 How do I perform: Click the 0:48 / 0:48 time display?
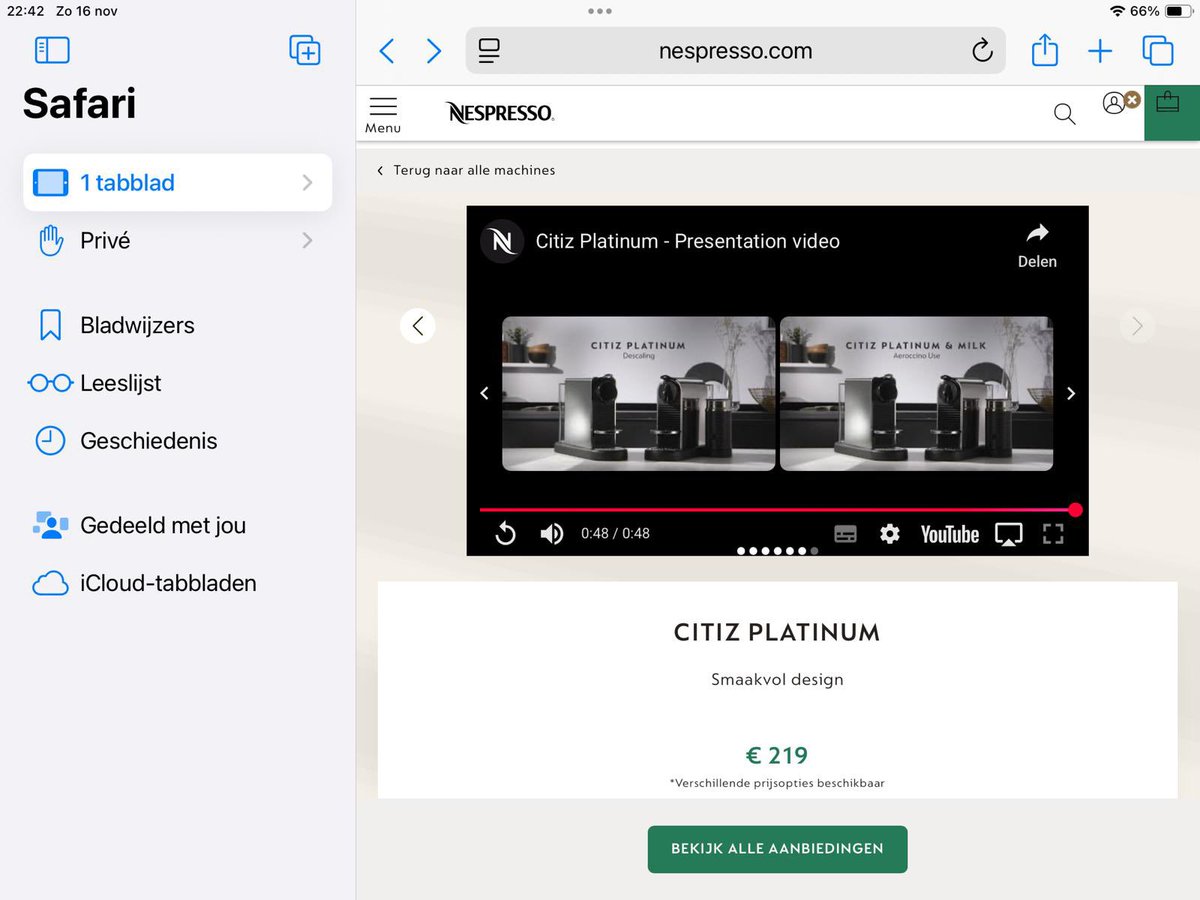coord(615,534)
